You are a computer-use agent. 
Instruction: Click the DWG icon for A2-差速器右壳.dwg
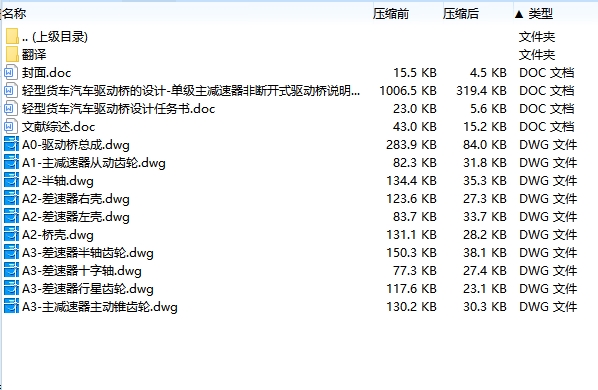coord(11,199)
